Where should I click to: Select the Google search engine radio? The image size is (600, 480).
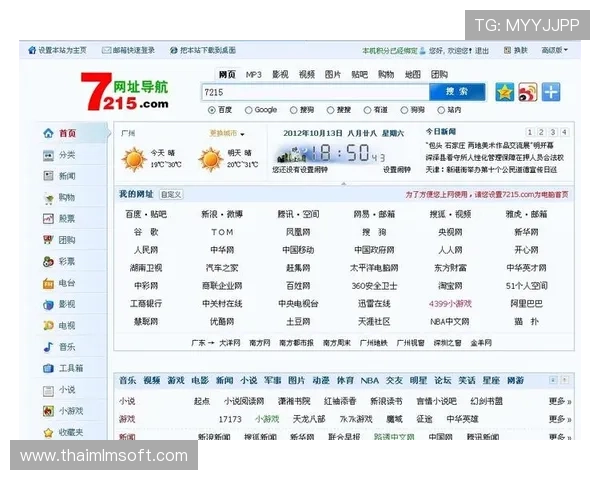click(249, 110)
